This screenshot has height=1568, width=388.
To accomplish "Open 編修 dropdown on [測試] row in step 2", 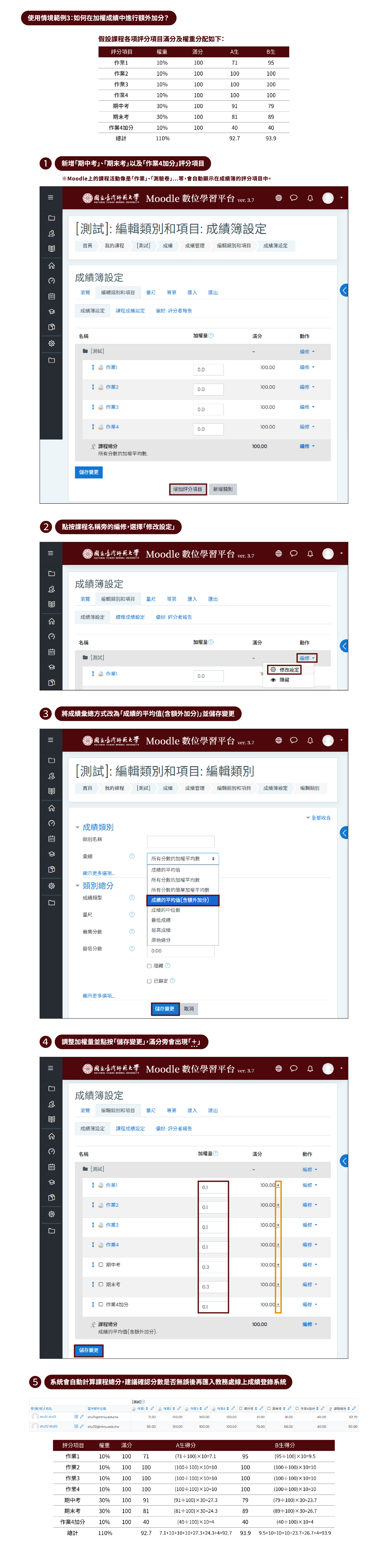I will coord(307,658).
